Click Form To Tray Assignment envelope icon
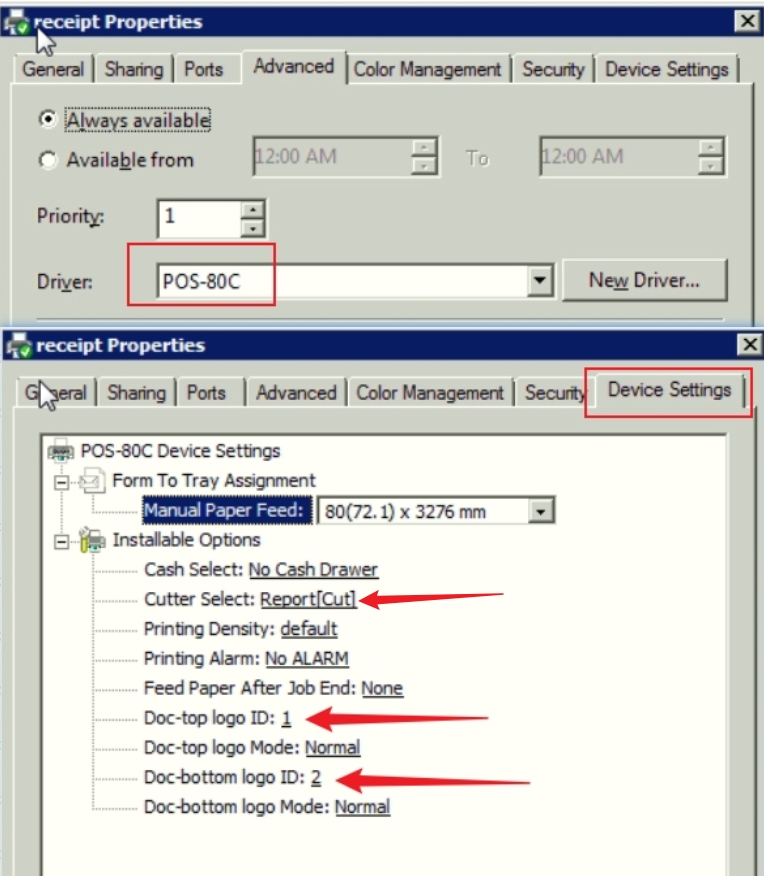The height and width of the screenshot is (876, 764). [x=92, y=480]
